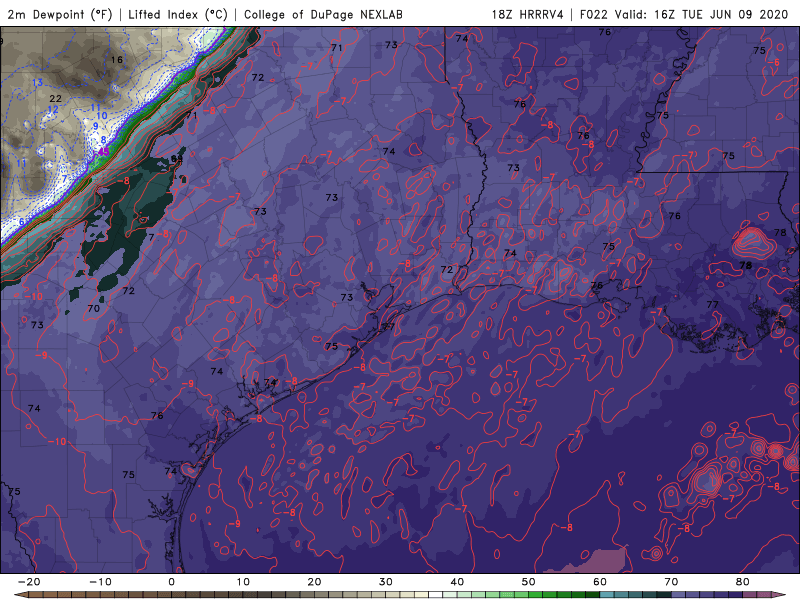This screenshot has height=600, width=800.
Task: Click the "50" color scale label
Action: click(x=529, y=582)
